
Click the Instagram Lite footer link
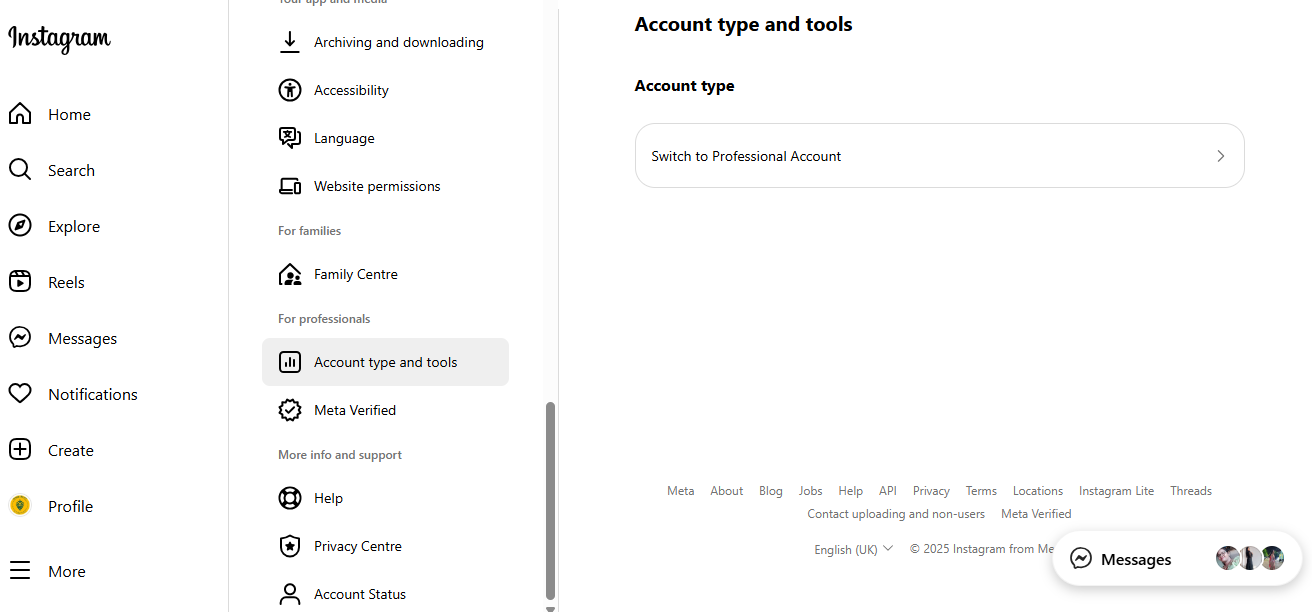tap(1116, 491)
